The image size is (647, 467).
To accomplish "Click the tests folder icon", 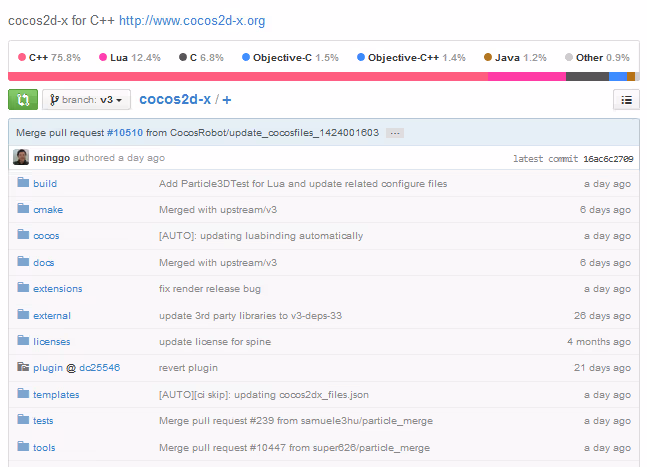I will point(23,419).
